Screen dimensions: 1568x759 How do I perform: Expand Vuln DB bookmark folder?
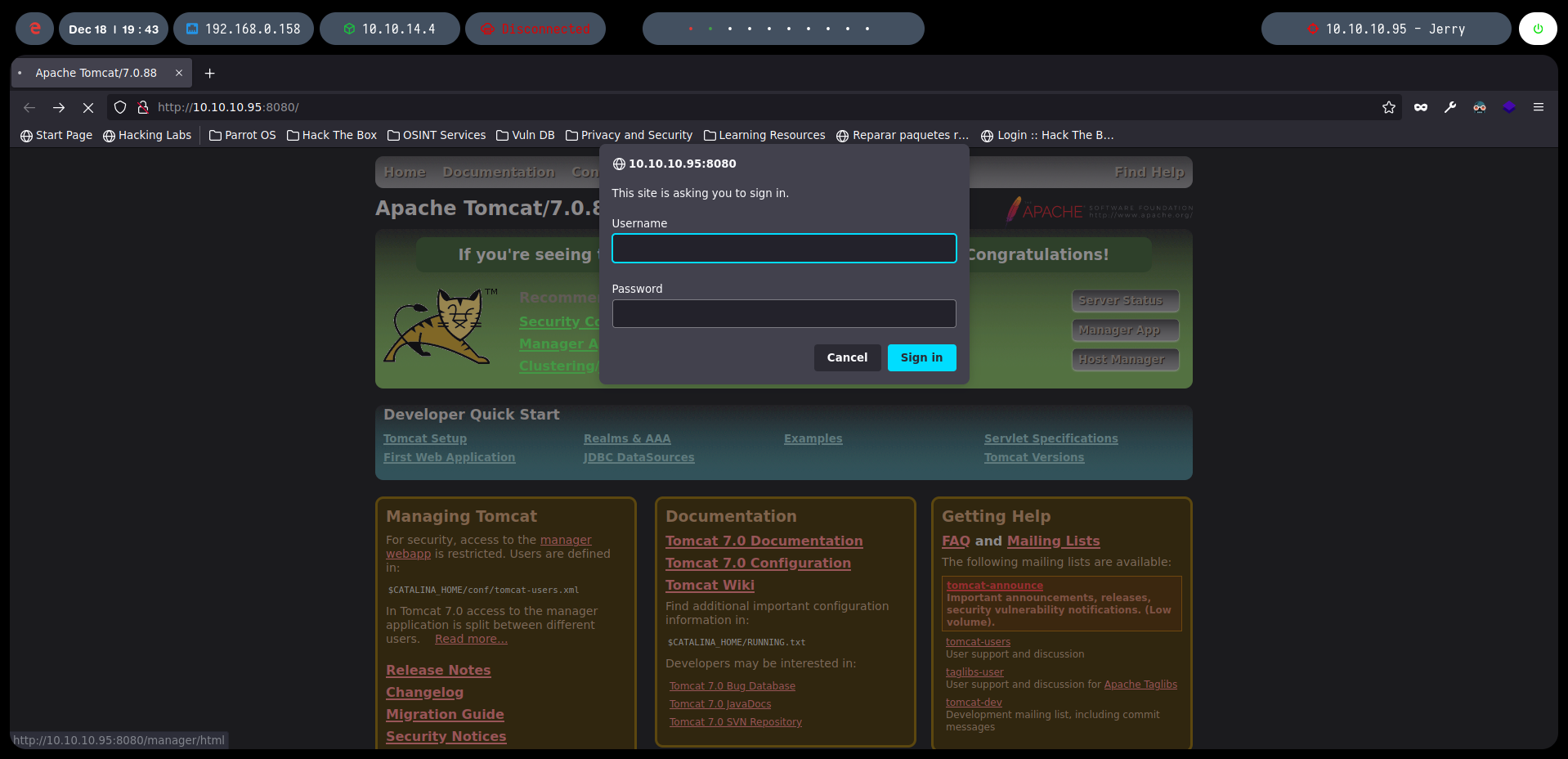526,135
